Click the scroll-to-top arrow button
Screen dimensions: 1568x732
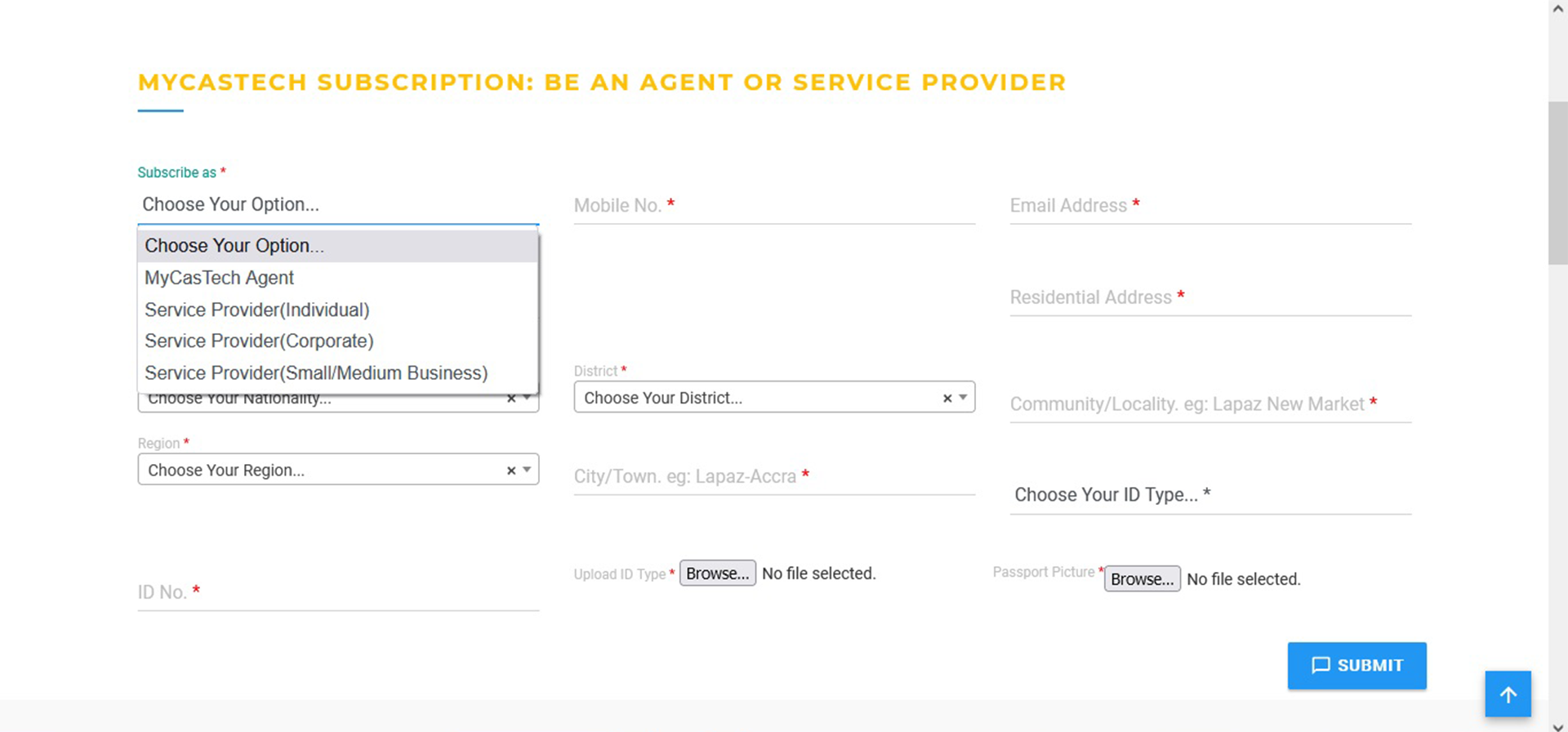pyautogui.click(x=1508, y=694)
